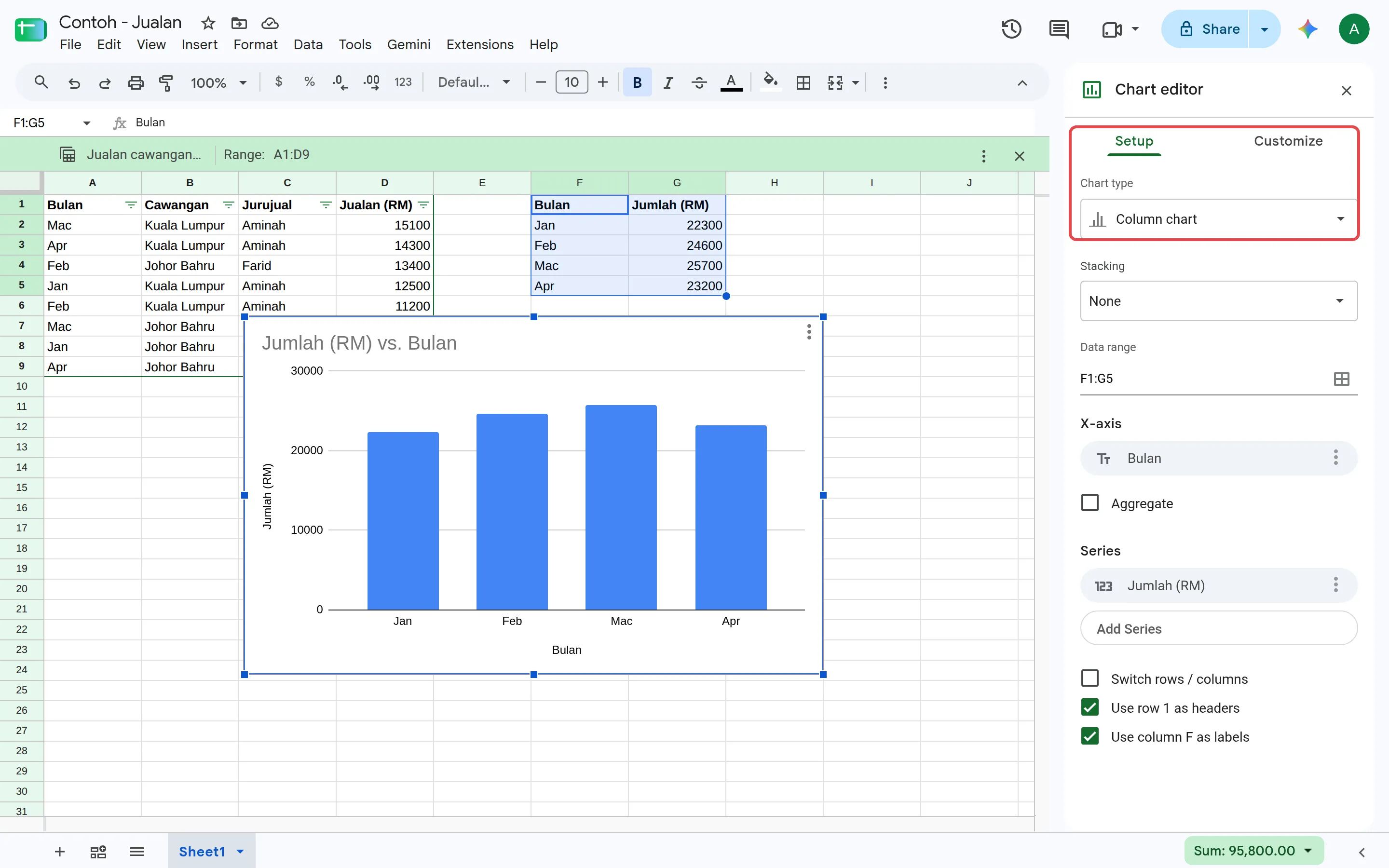Image resolution: width=1389 pixels, height=868 pixels.
Task: Enable the Aggregate checkbox
Action: pyautogui.click(x=1089, y=503)
